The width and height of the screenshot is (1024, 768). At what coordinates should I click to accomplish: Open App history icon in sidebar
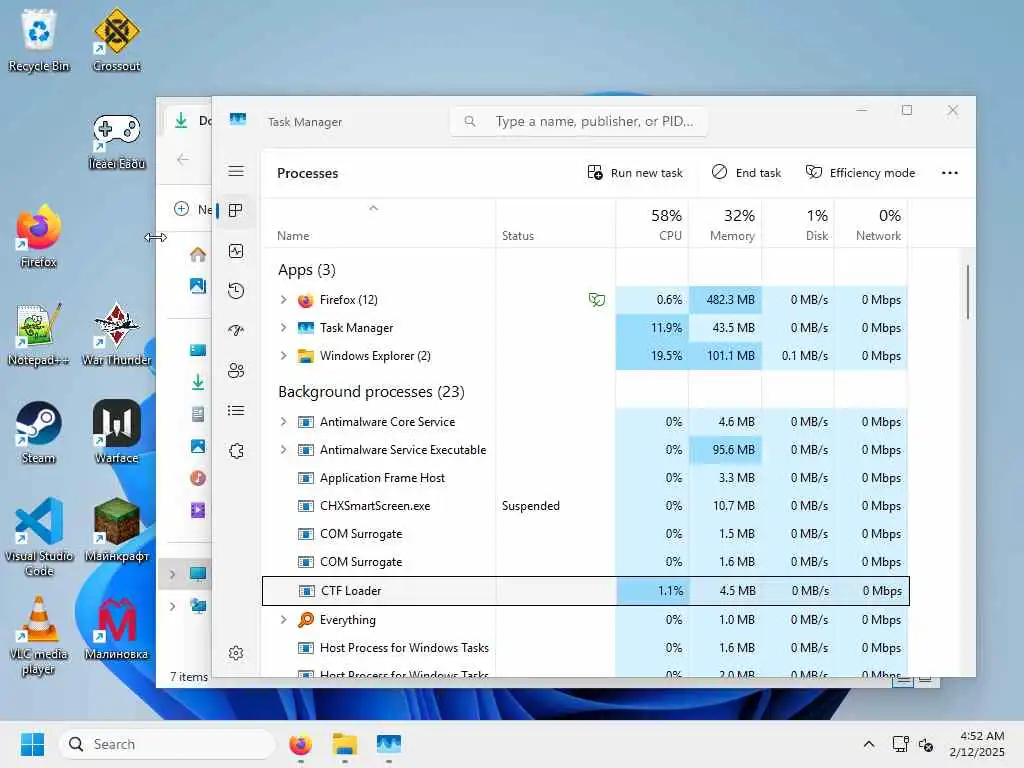pos(236,291)
